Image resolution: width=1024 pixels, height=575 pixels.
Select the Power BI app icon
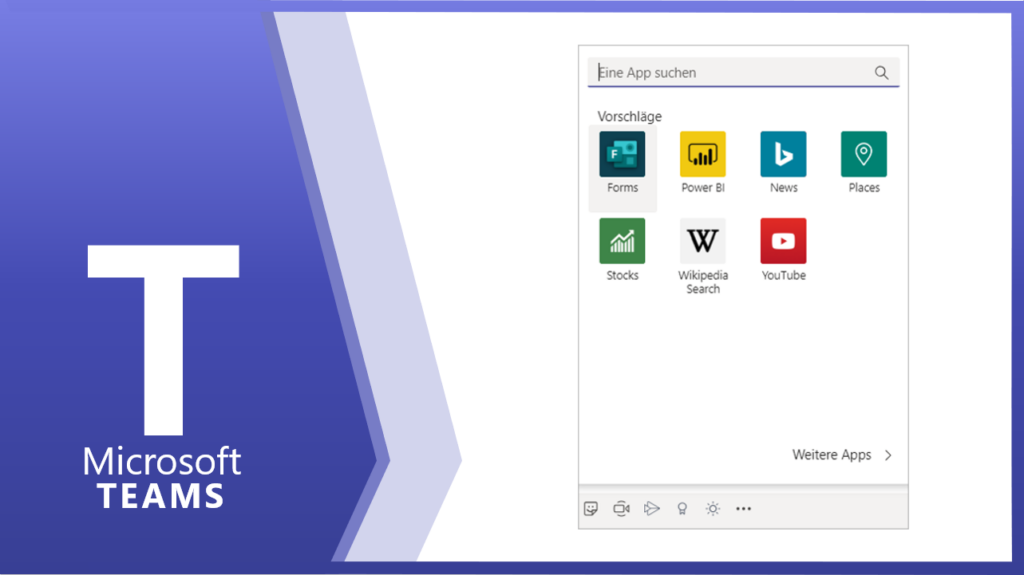coord(703,154)
